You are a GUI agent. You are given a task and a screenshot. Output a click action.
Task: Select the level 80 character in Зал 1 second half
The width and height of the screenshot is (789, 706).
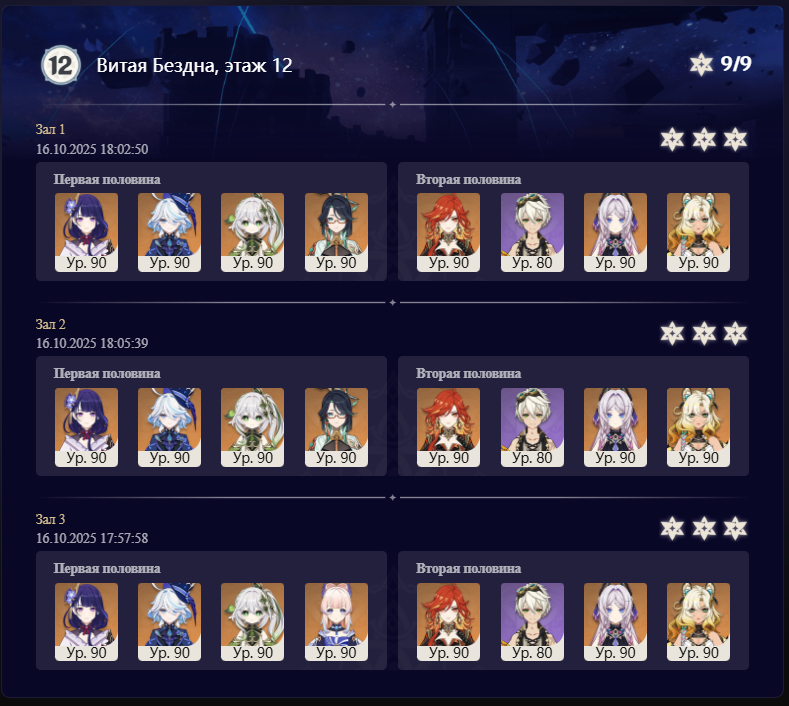pos(532,232)
